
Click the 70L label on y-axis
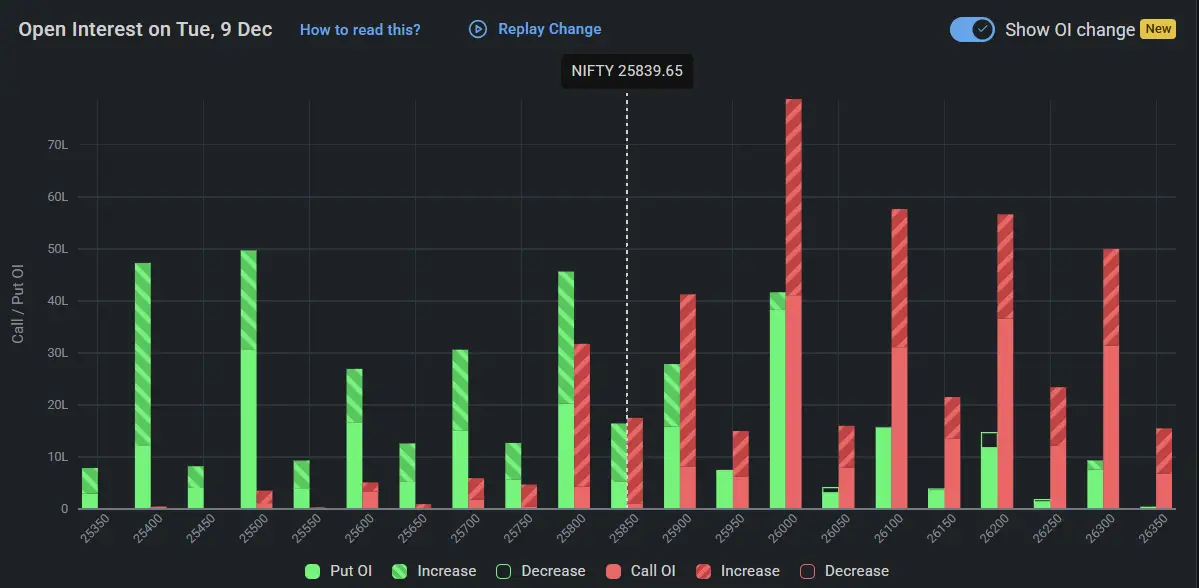58,144
